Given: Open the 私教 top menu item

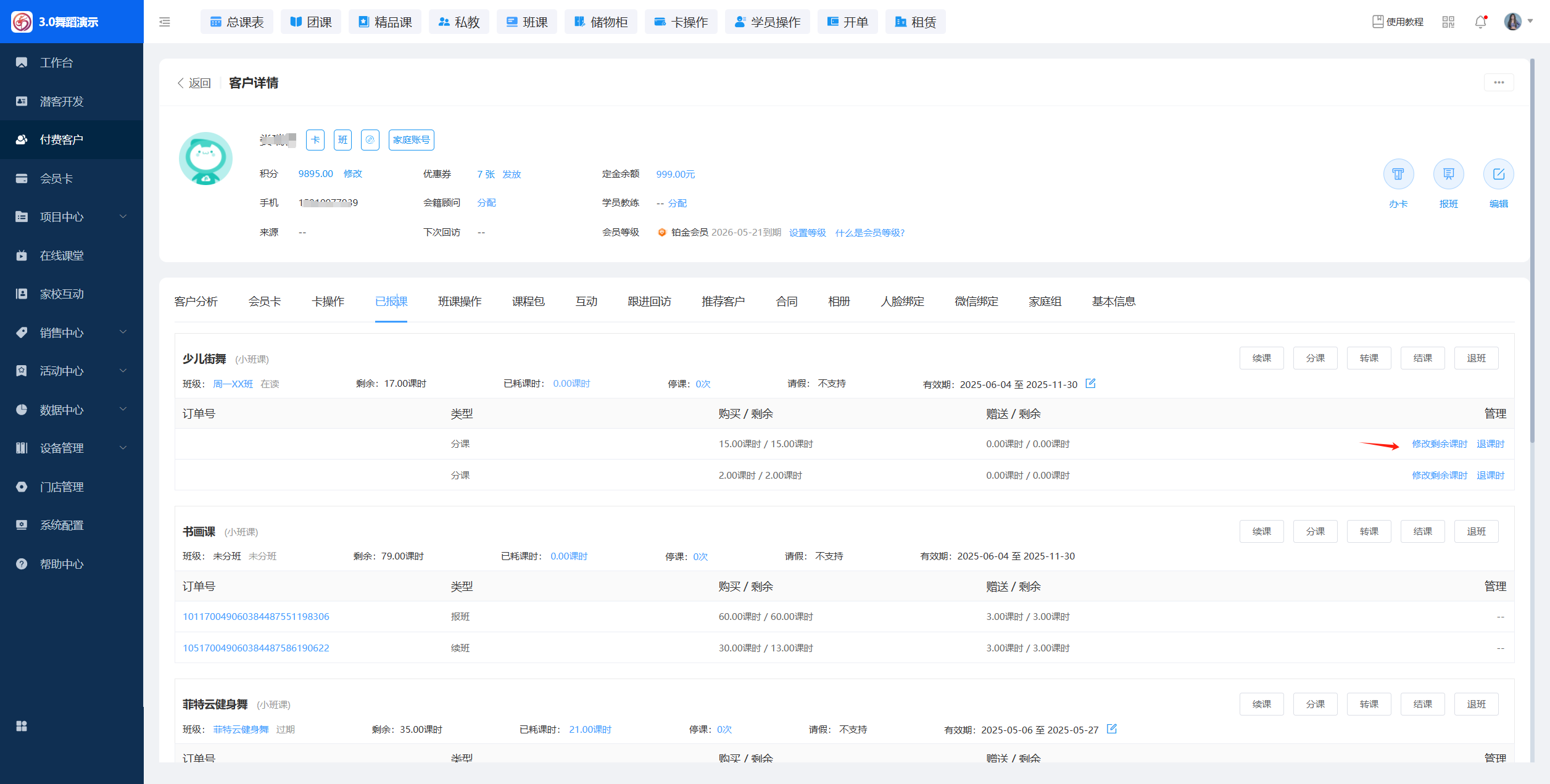Looking at the screenshot, I should coord(459,22).
